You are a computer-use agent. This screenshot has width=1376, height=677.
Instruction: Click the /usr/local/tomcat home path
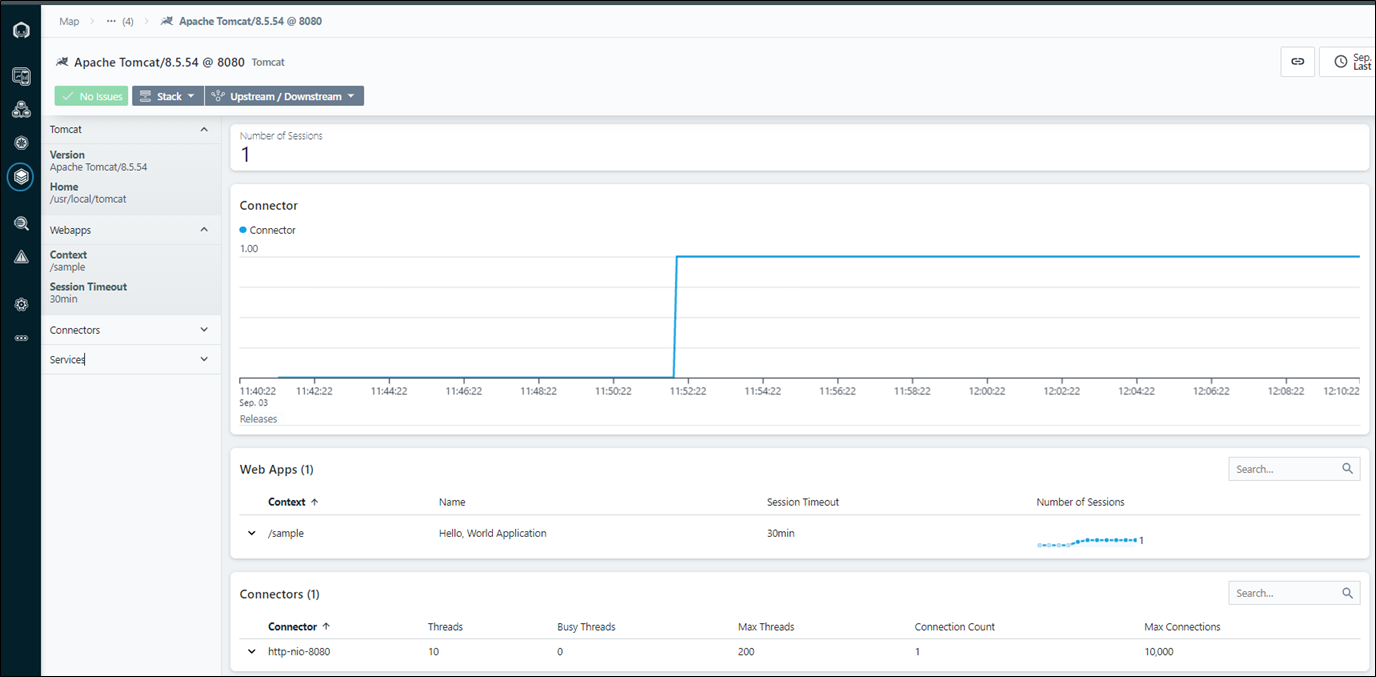pyautogui.click(x=88, y=199)
